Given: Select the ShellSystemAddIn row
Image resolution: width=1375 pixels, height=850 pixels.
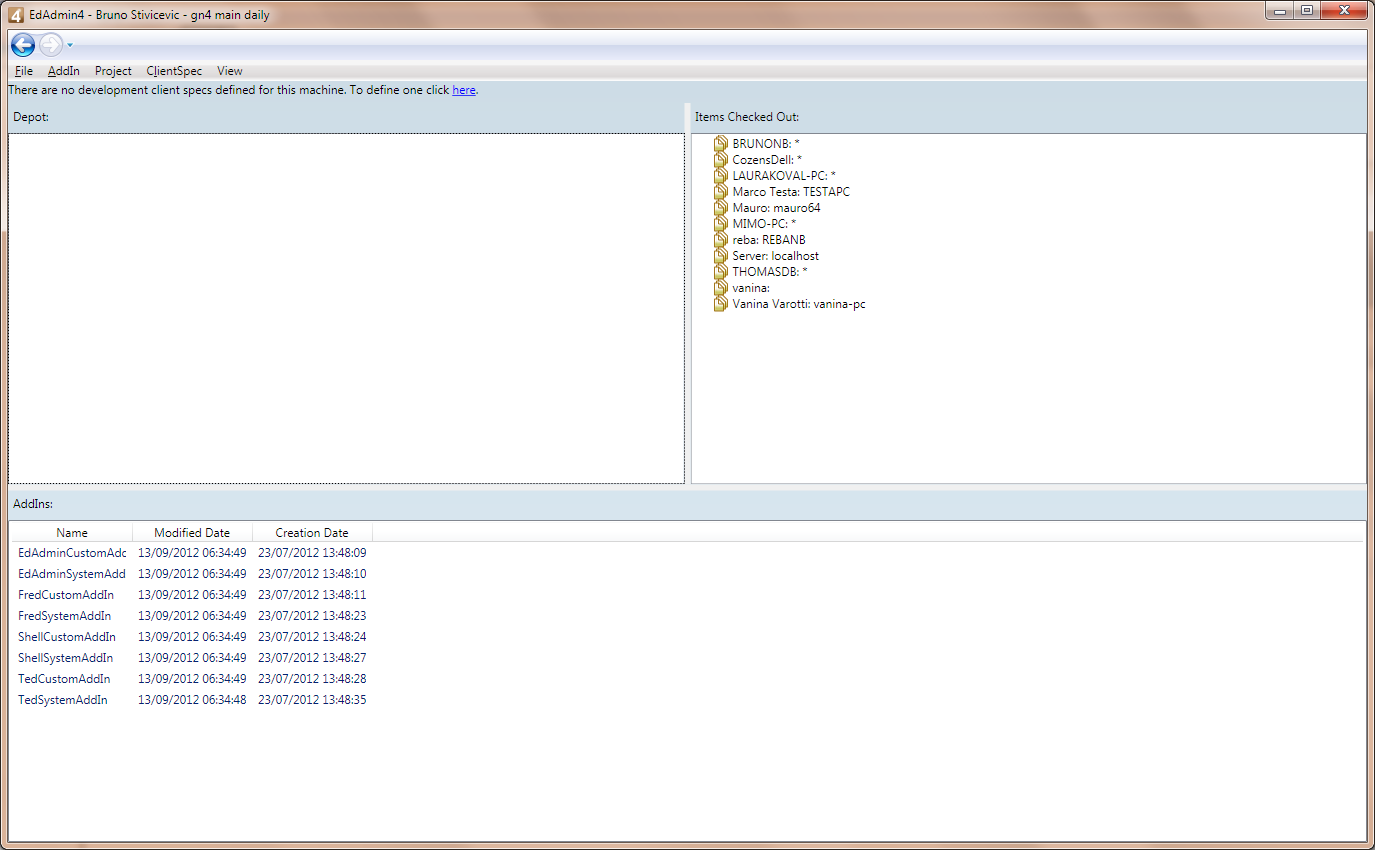Looking at the screenshot, I should click(x=687, y=658).
